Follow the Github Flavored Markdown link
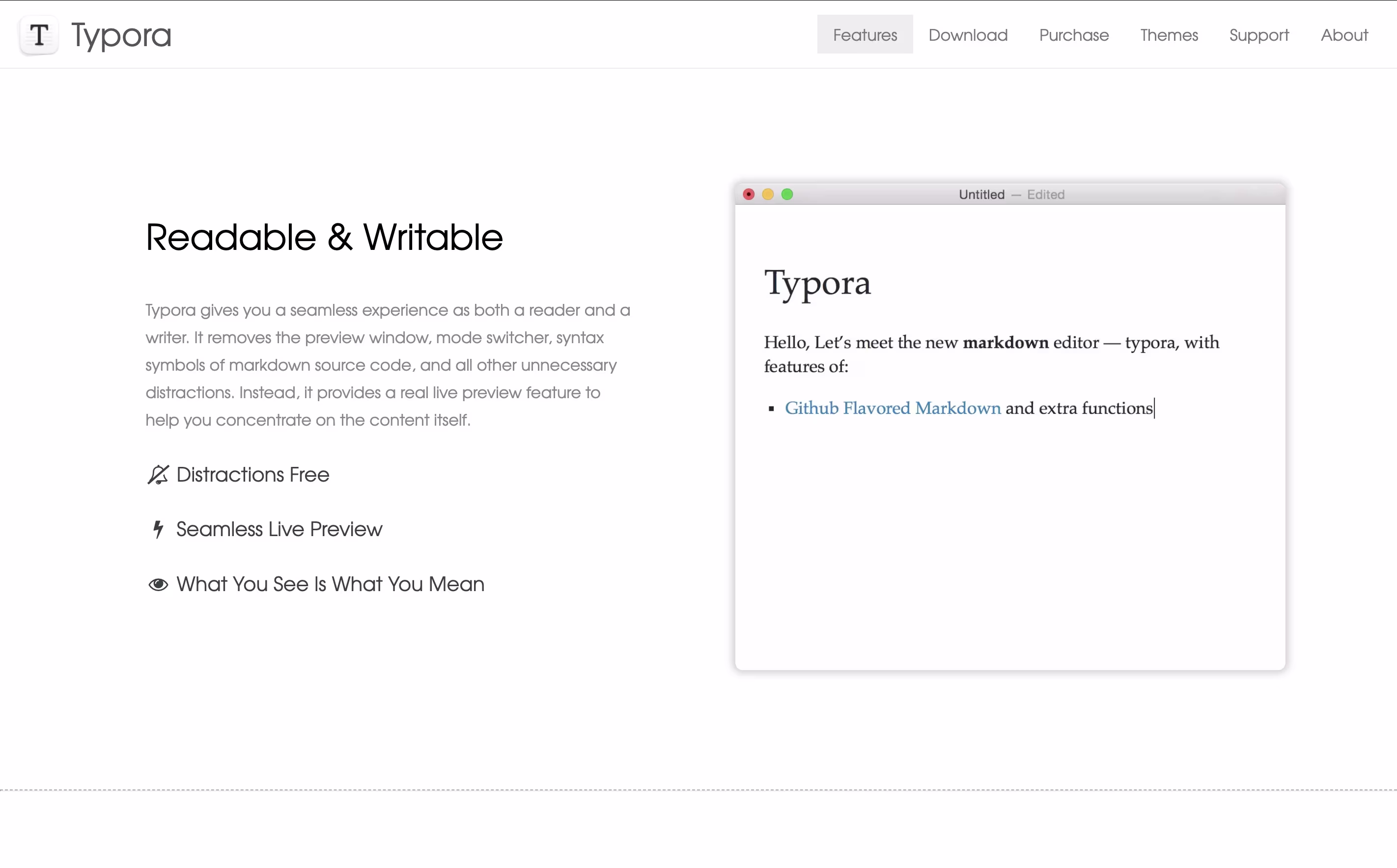The height and width of the screenshot is (868, 1397). [893, 408]
